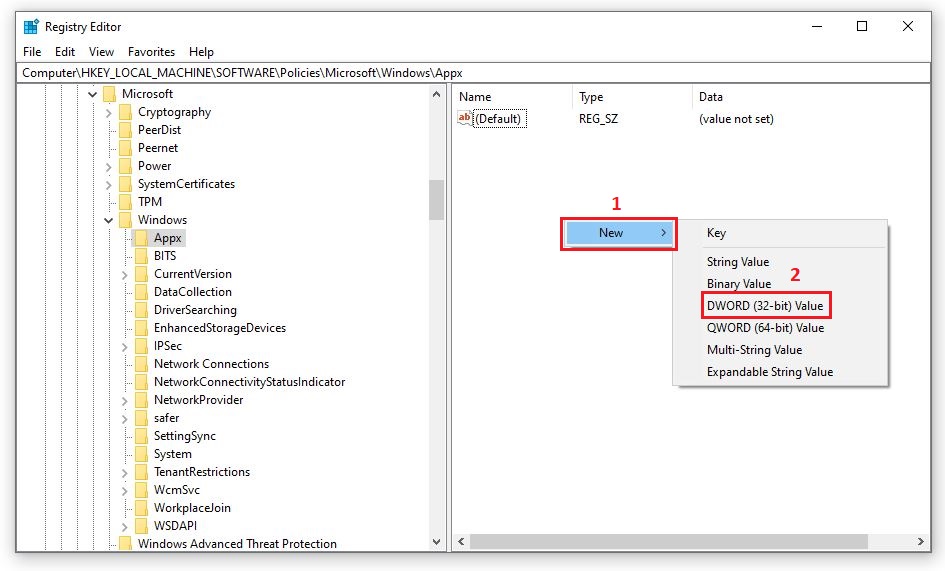Click the Data column header
Image resolution: width=945 pixels, height=571 pixels.
point(711,97)
